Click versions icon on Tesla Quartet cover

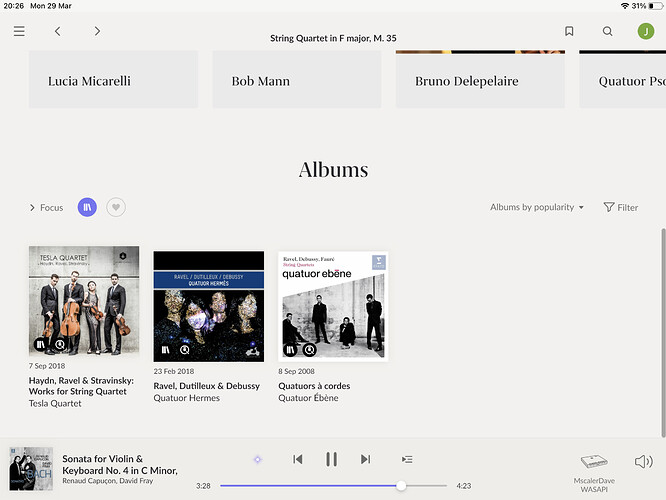click(x=60, y=344)
